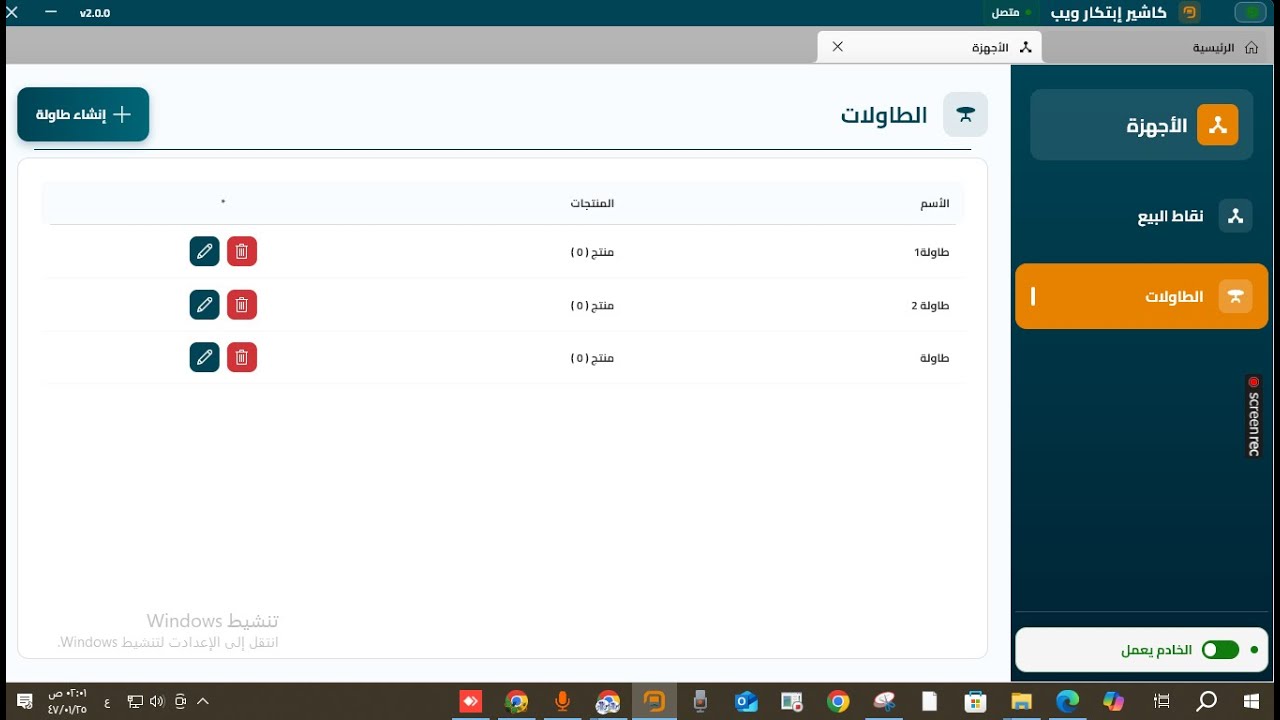Image resolution: width=1280 pixels, height=720 pixels.
Task: Click the orange microphone taskbar icon
Action: (563, 701)
